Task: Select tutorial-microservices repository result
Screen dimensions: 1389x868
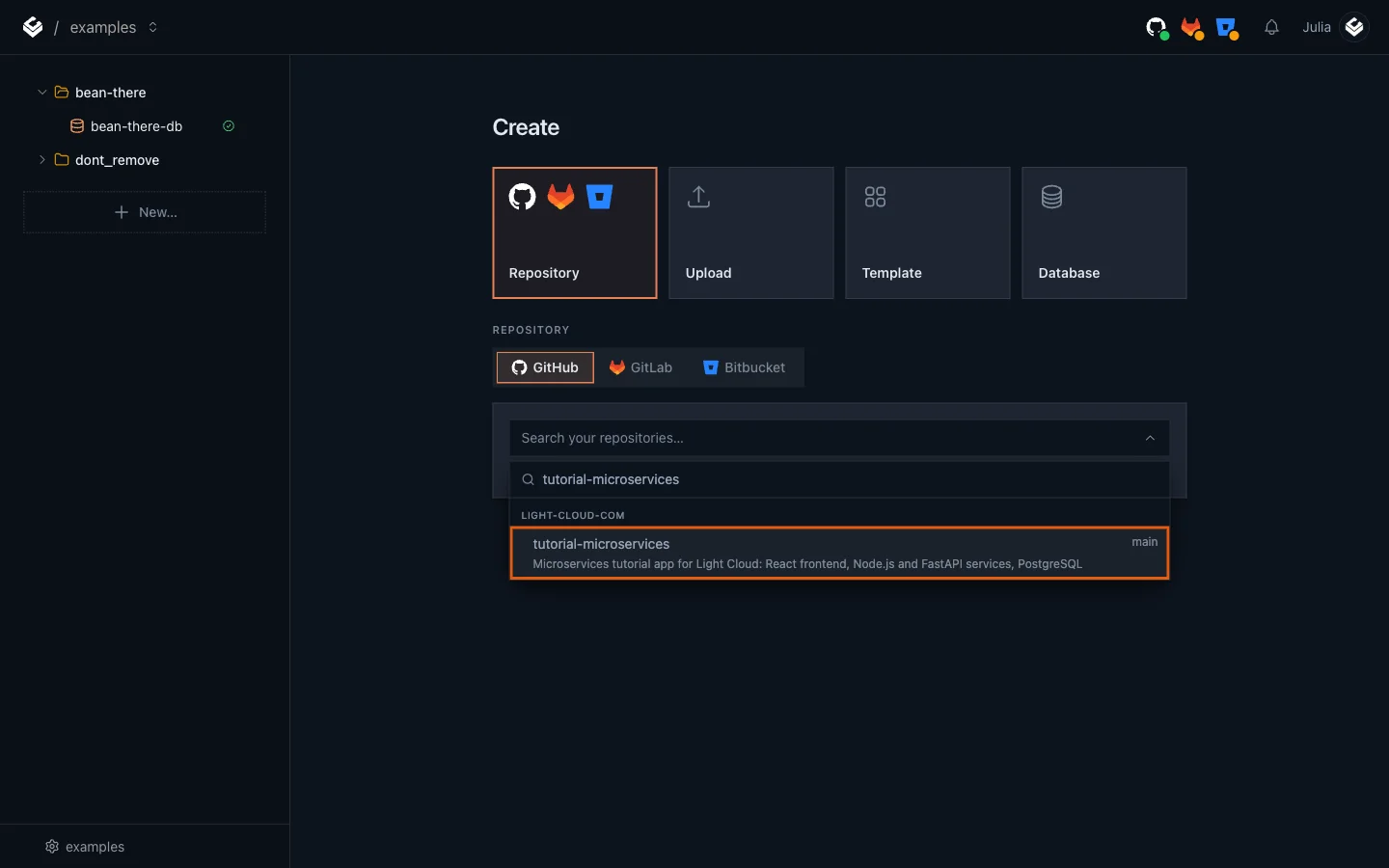Action: (839, 554)
